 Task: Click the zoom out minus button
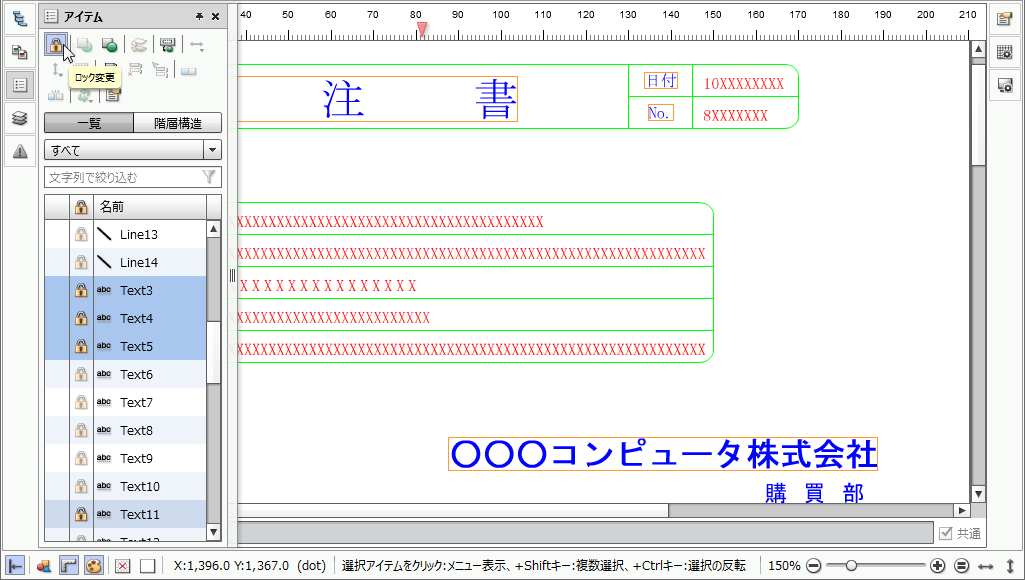coord(814,566)
